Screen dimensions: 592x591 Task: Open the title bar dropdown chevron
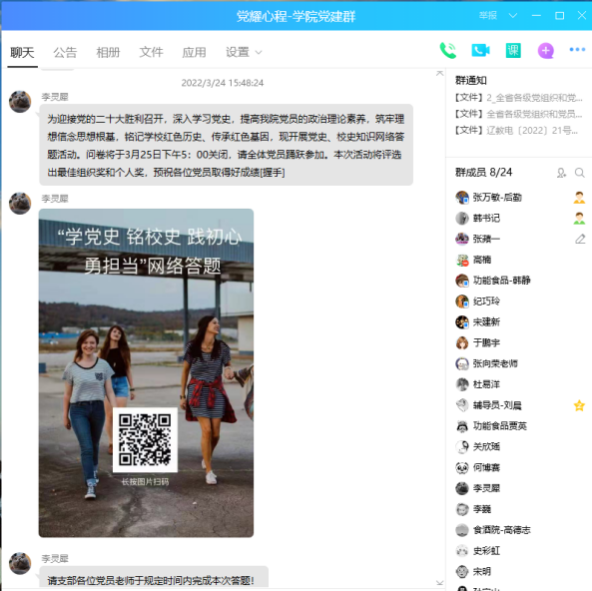[x=513, y=15]
